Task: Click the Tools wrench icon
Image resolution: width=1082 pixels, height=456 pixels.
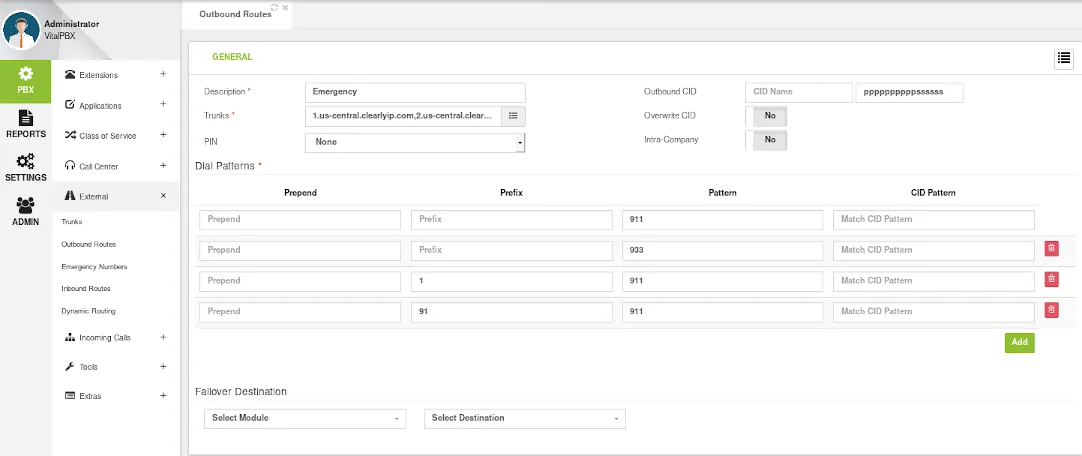Action: point(70,366)
